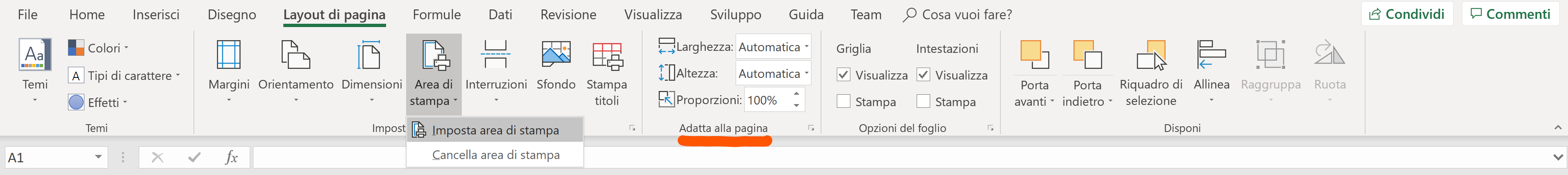Image resolution: width=1568 pixels, height=175 pixels.
Task: Open the Colori theme colors menu
Action: 98,48
